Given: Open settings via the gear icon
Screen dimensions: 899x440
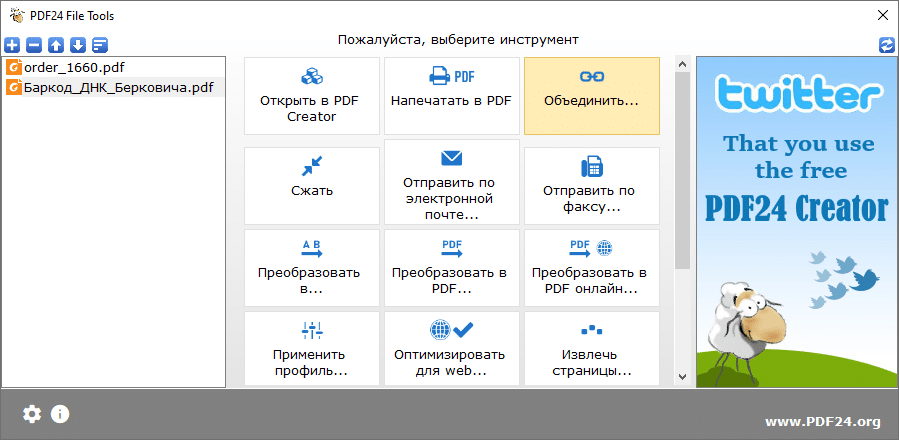Looking at the screenshot, I should pyautogui.click(x=33, y=414).
